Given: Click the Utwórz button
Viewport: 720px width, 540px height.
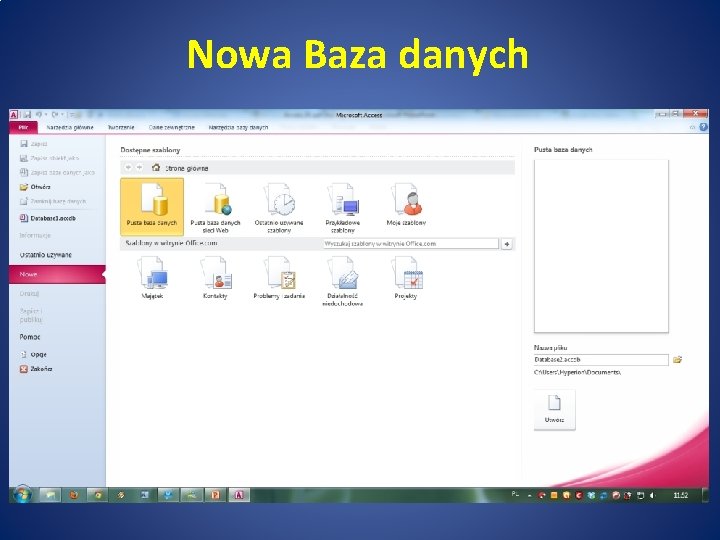Looking at the screenshot, I should 554,410.
